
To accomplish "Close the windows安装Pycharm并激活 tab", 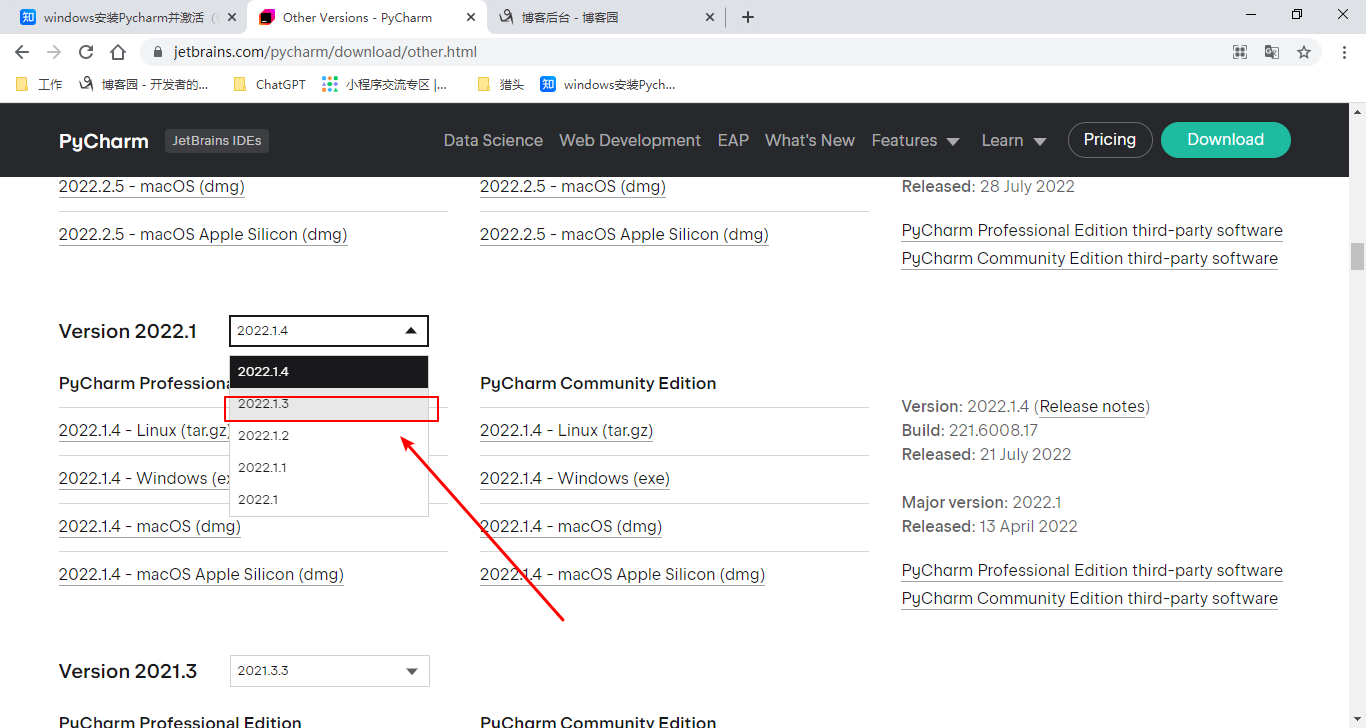I will click(x=232, y=17).
